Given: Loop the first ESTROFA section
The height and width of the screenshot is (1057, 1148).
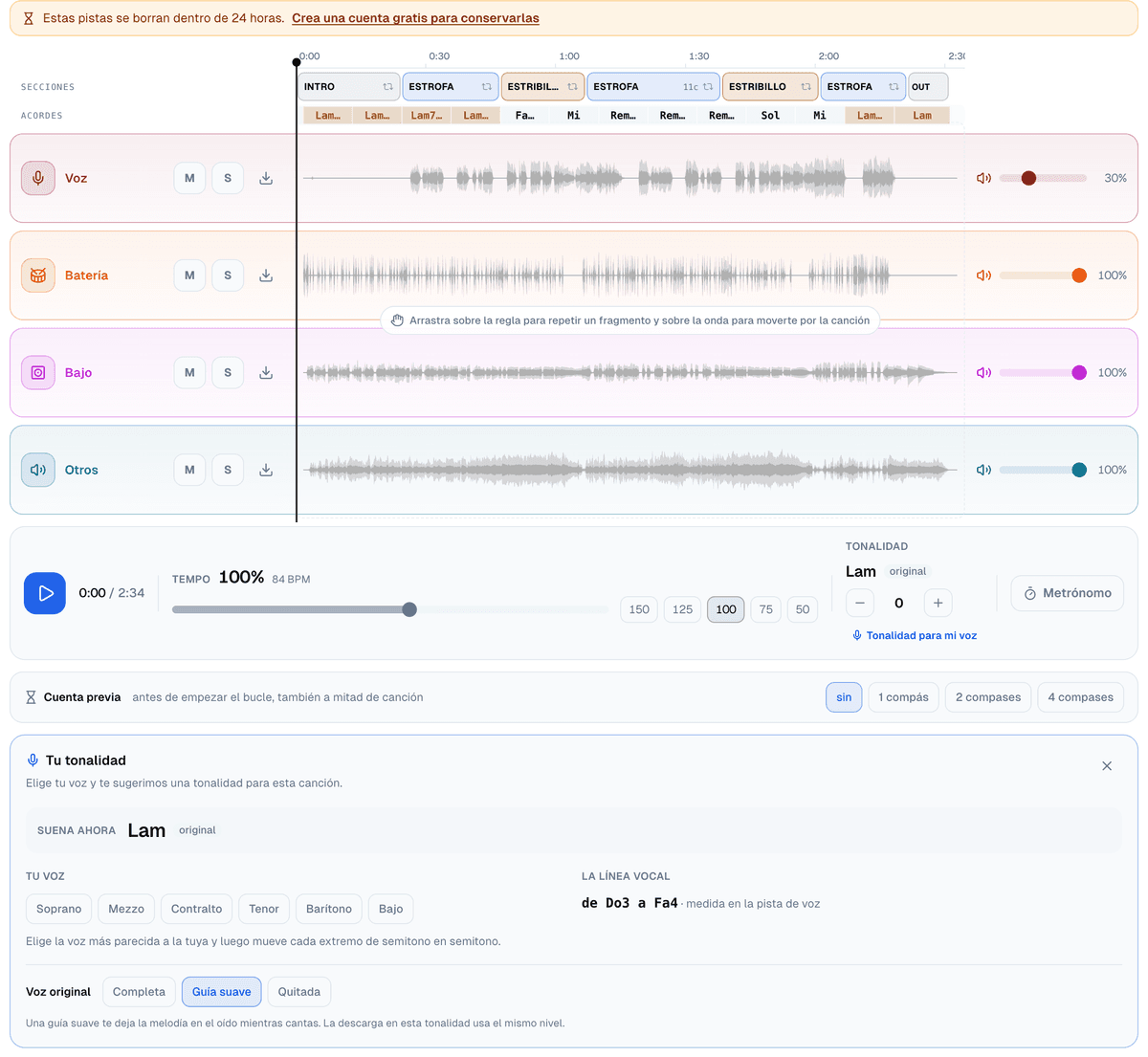Looking at the screenshot, I should [486, 87].
